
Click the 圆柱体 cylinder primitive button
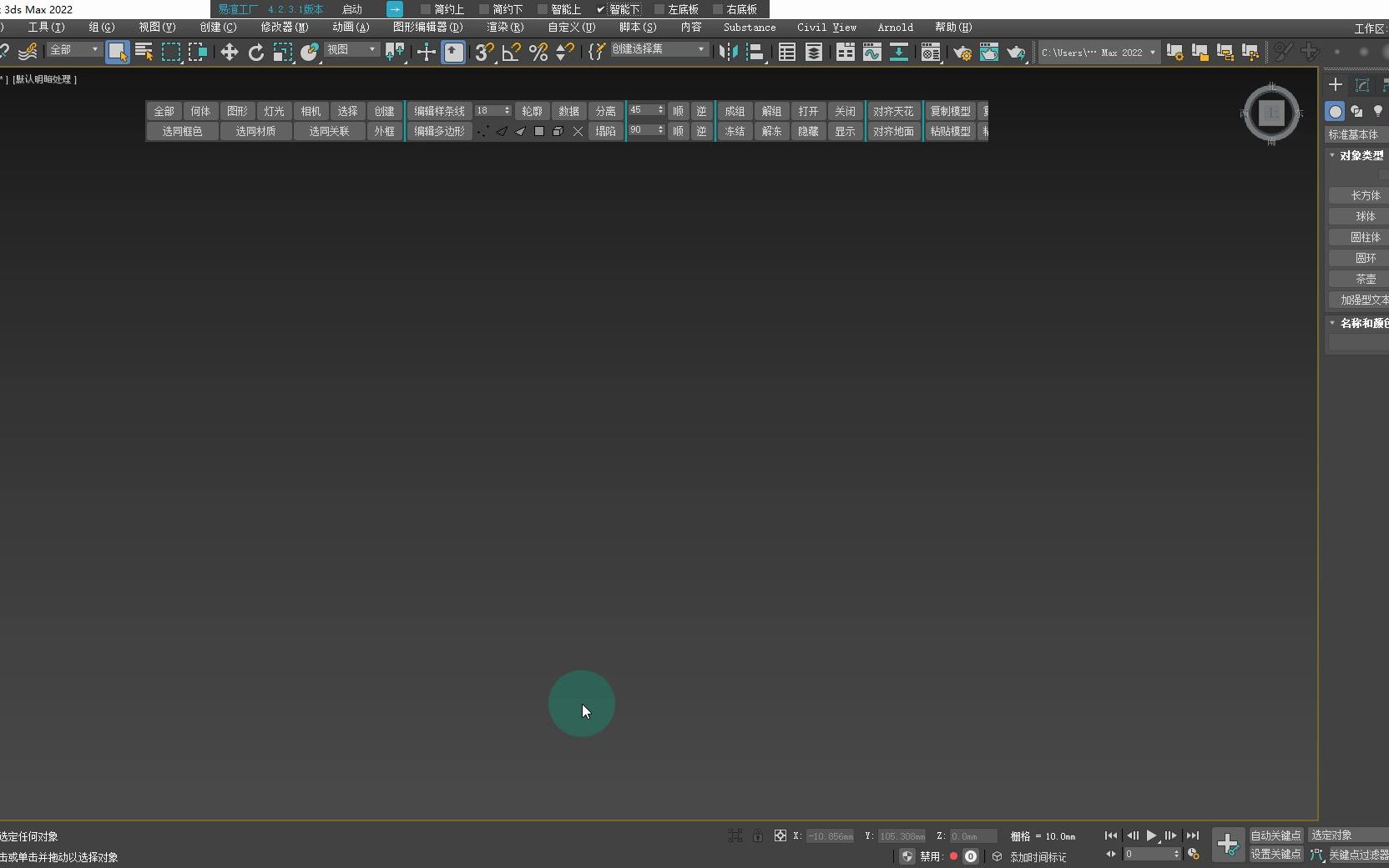1359,237
